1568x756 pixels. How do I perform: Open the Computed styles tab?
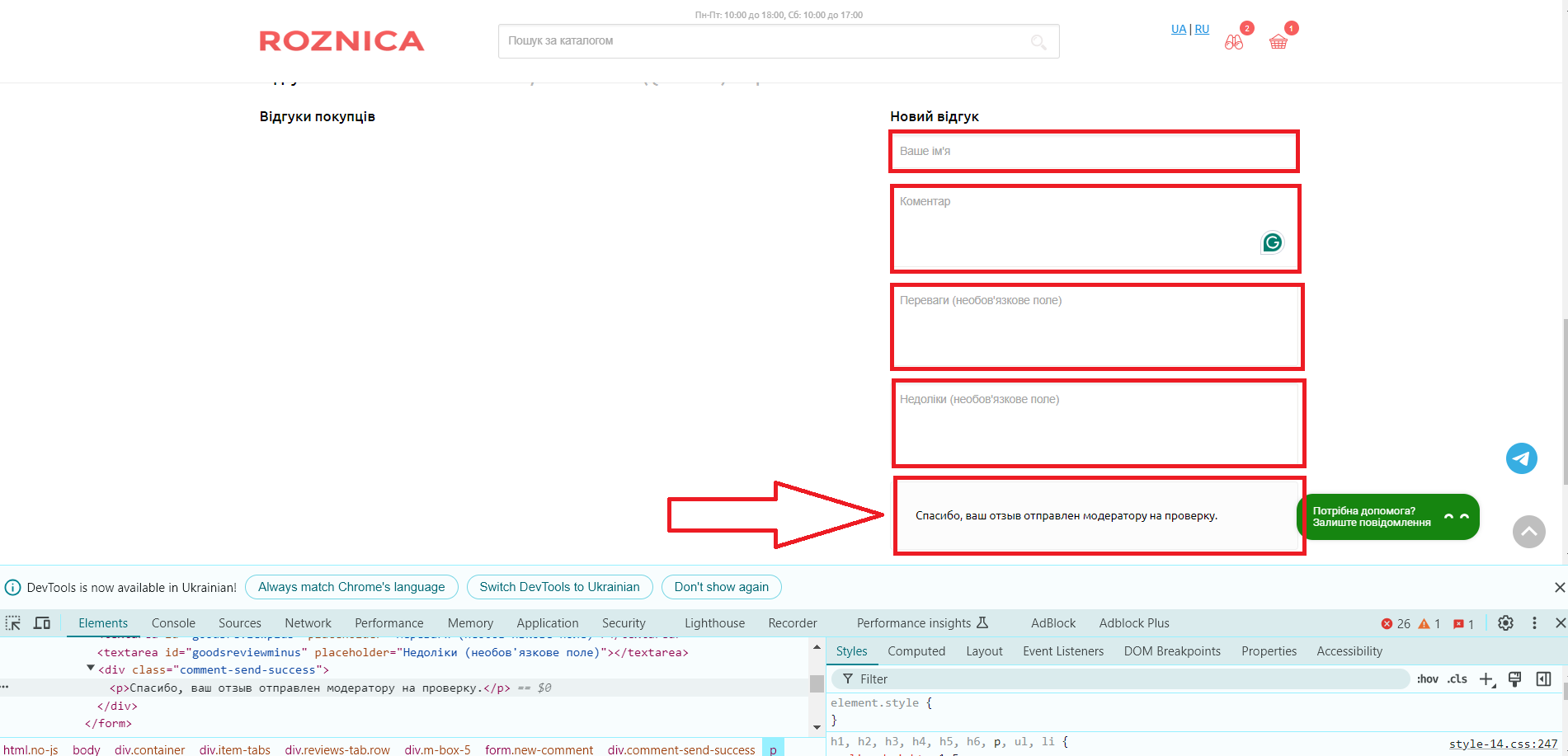coord(916,651)
